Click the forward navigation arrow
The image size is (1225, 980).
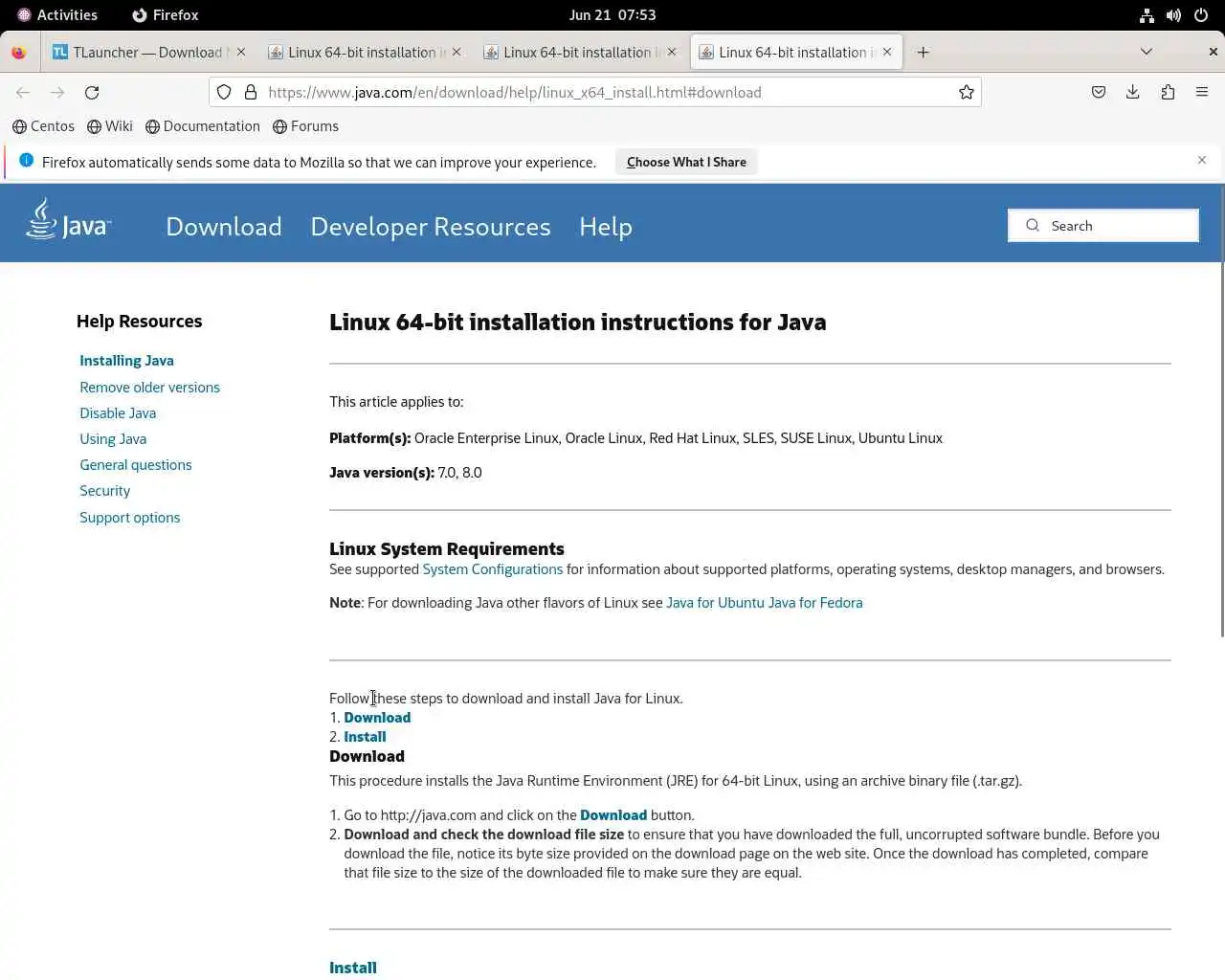(x=57, y=93)
